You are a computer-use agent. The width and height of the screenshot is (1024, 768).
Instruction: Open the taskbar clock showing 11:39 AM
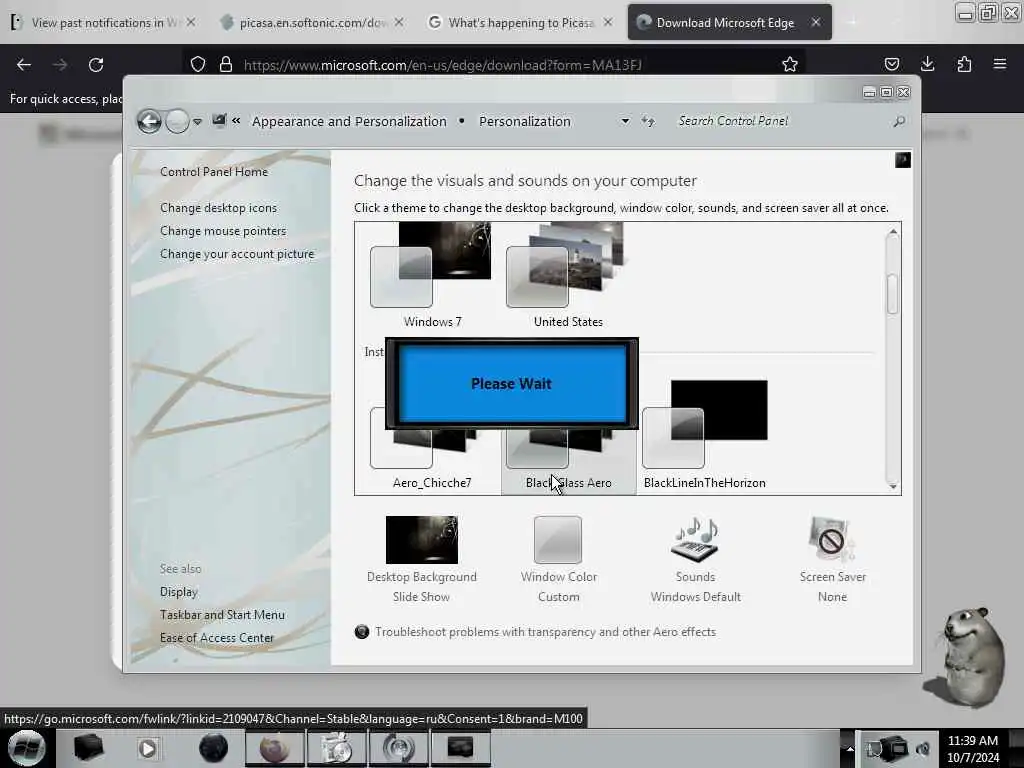coord(973,749)
